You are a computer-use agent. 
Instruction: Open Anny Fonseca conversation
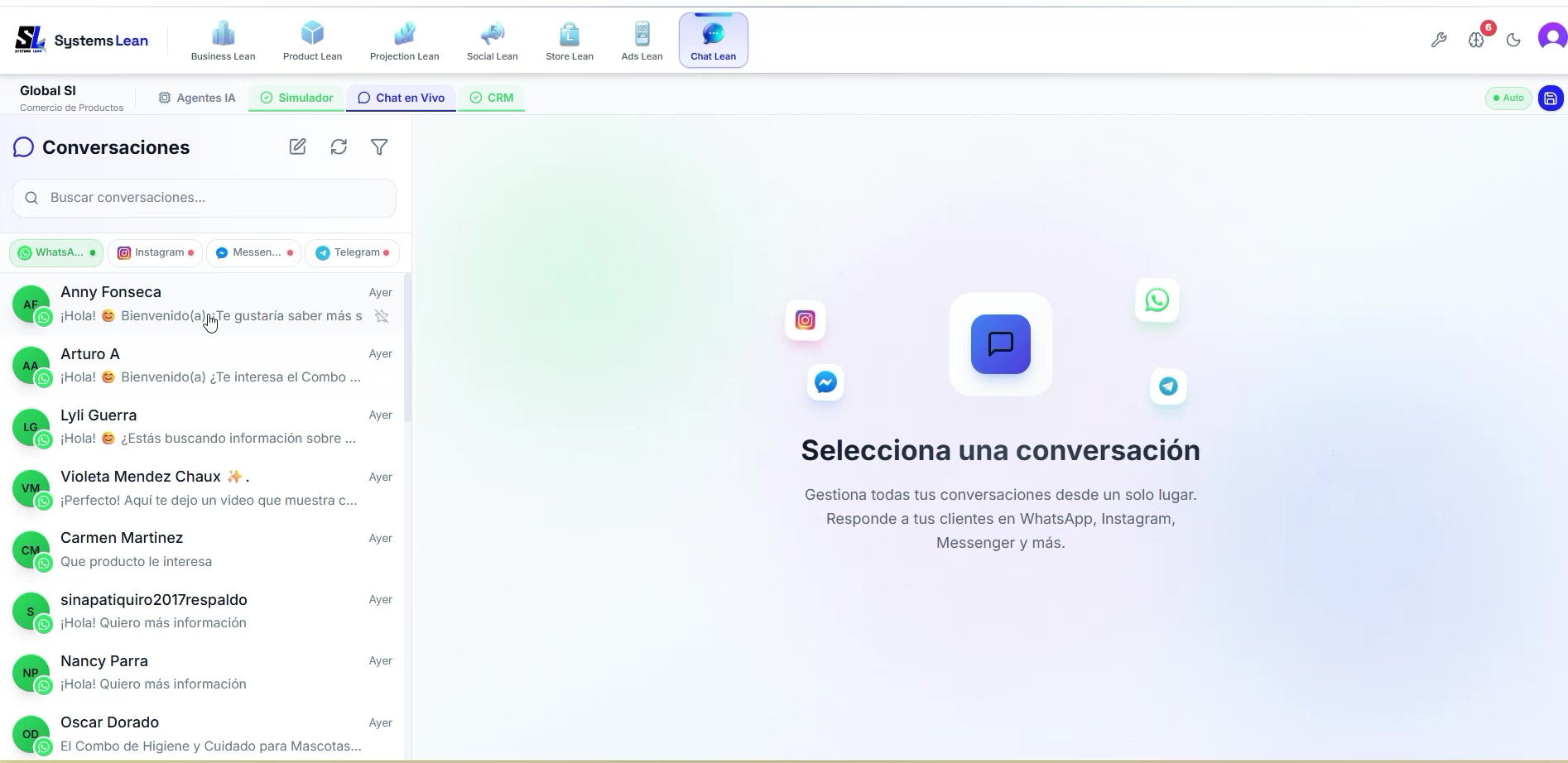click(202, 304)
